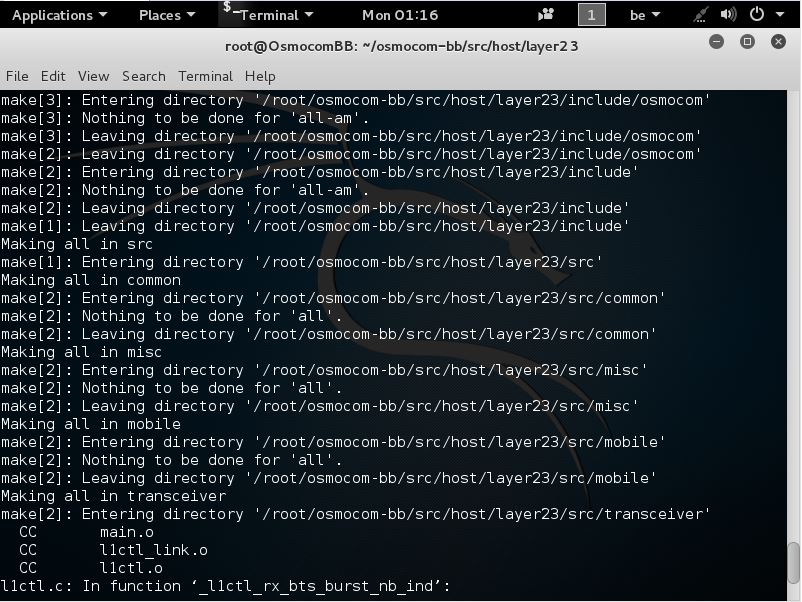Click the volume speaker icon

pyautogui.click(x=728, y=14)
